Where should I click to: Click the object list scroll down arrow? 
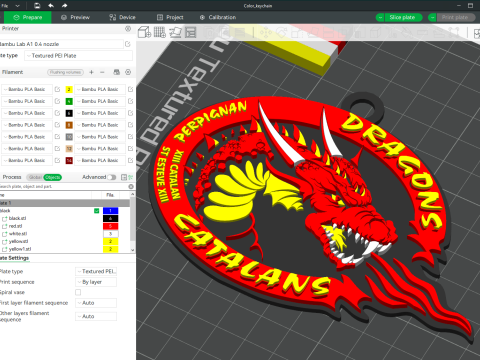click(133, 250)
